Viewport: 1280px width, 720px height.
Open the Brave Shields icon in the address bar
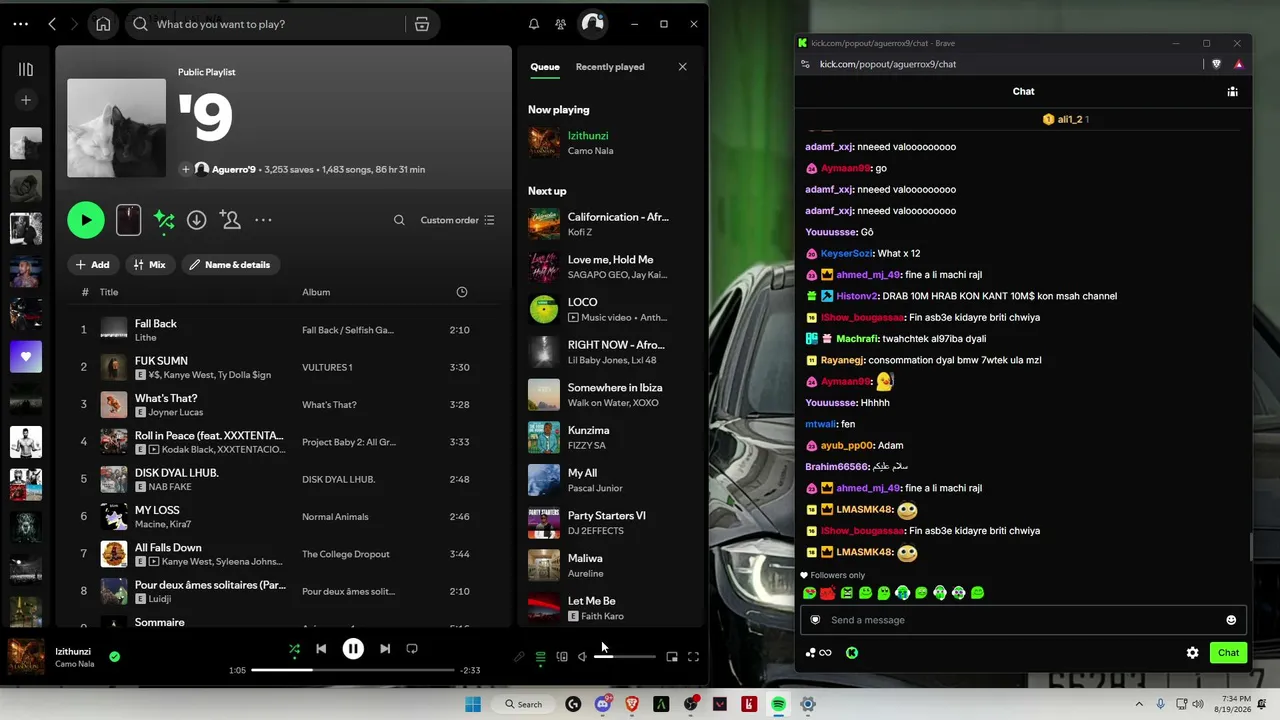(x=1216, y=64)
